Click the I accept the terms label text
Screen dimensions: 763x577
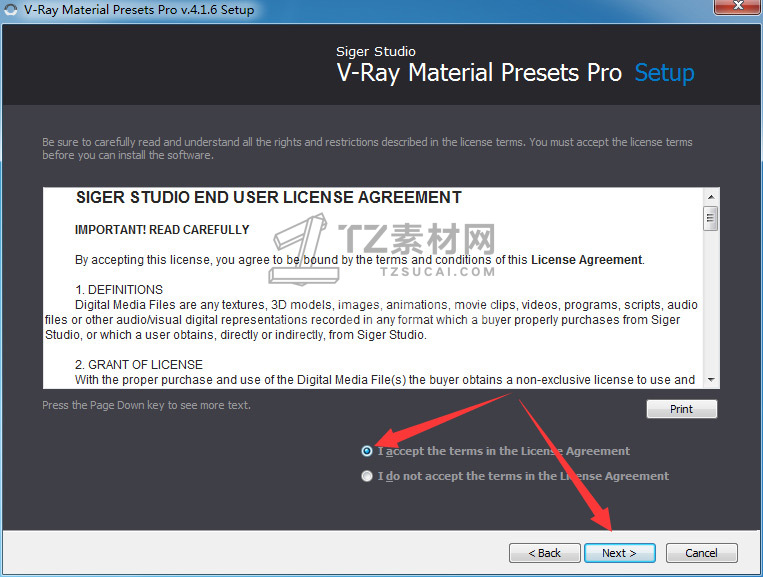pos(504,451)
